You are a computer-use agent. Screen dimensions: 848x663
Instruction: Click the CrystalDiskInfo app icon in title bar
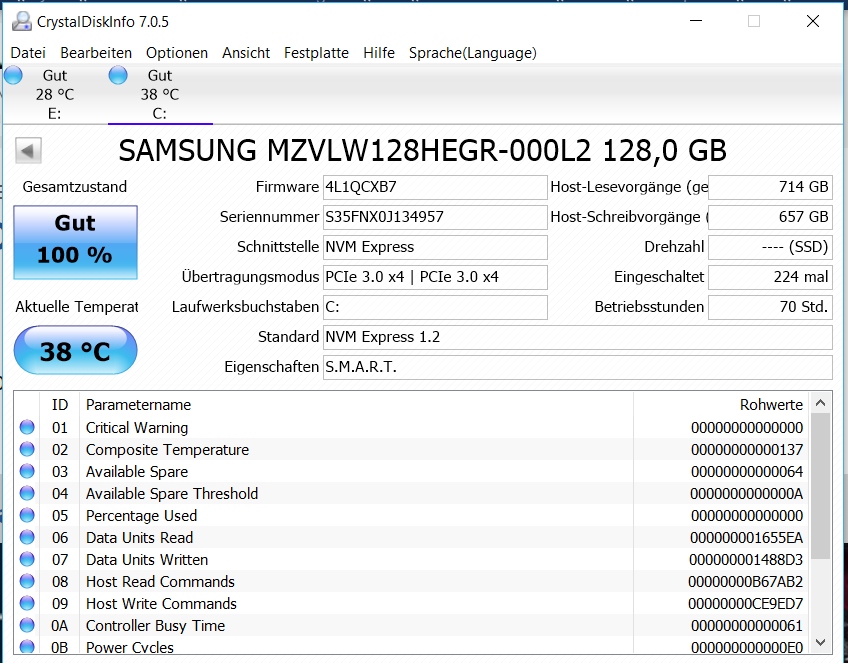(22, 21)
